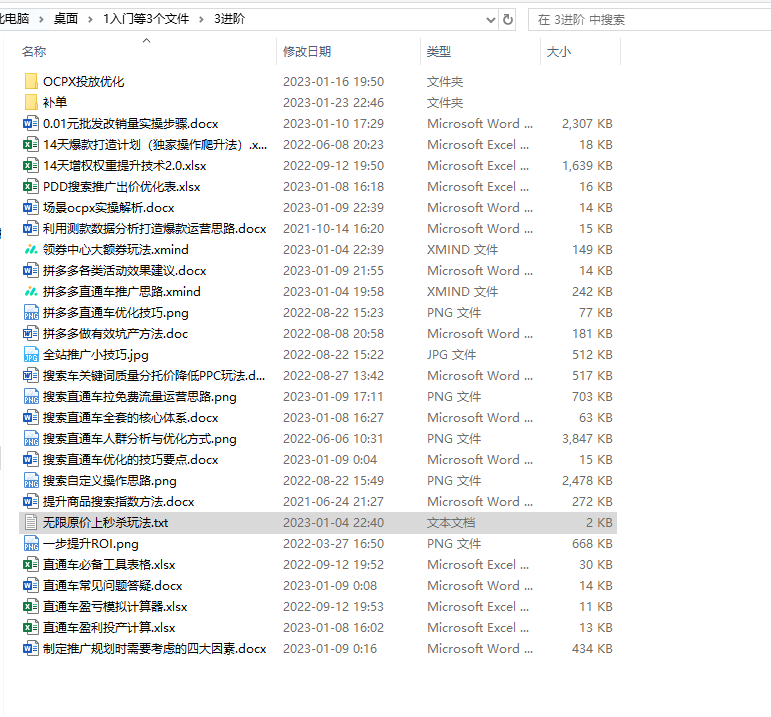
Task: Click the 434 KB size cell
Action: (592, 649)
